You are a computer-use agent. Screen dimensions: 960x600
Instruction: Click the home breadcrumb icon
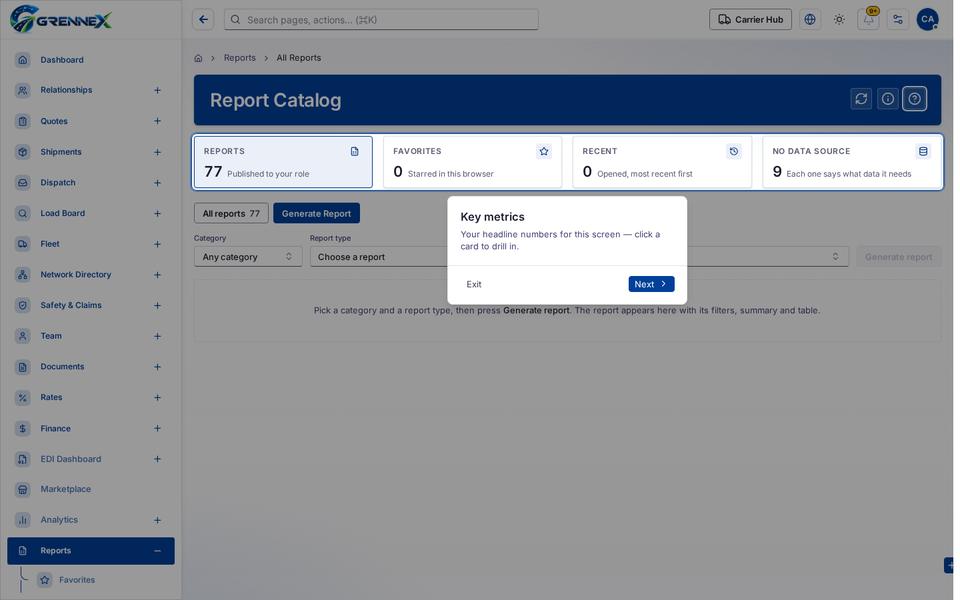[x=198, y=58]
